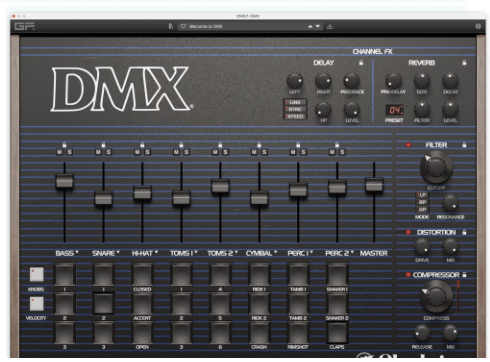Image resolution: width=490 pixels, height=362 pixels.
Task: Click the save preset icon
Action: 330,26
